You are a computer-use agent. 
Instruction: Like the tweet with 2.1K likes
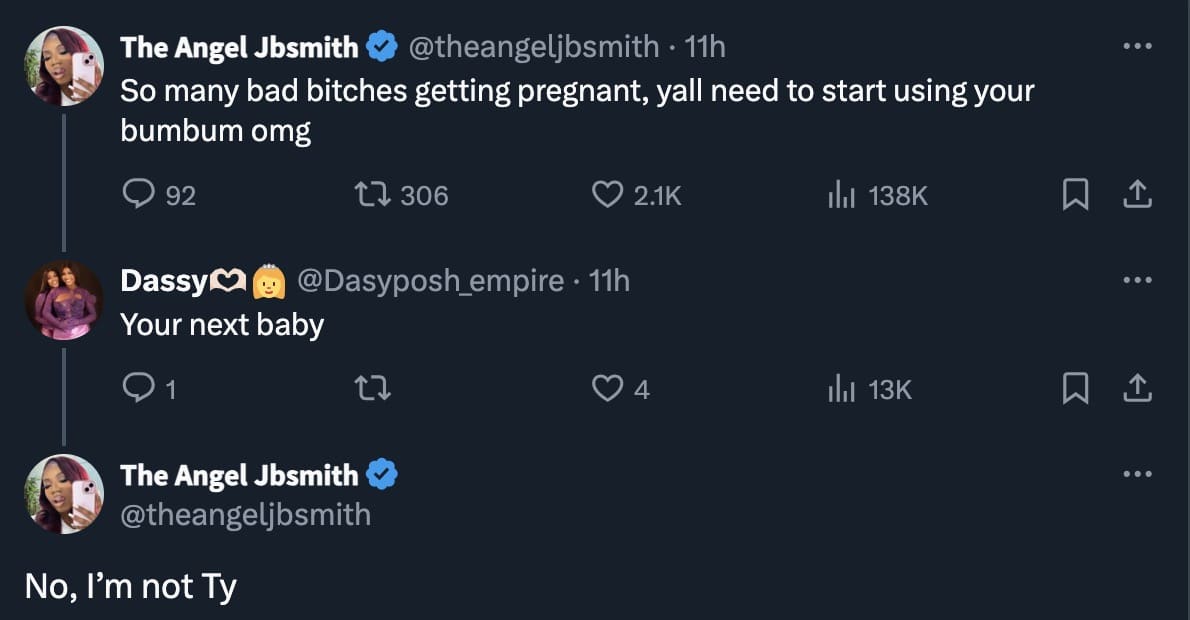click(608, 195)
